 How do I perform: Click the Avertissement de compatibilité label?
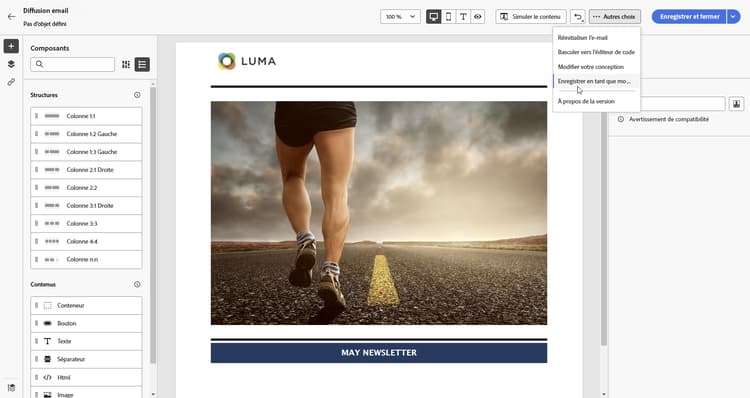(669, 119)
